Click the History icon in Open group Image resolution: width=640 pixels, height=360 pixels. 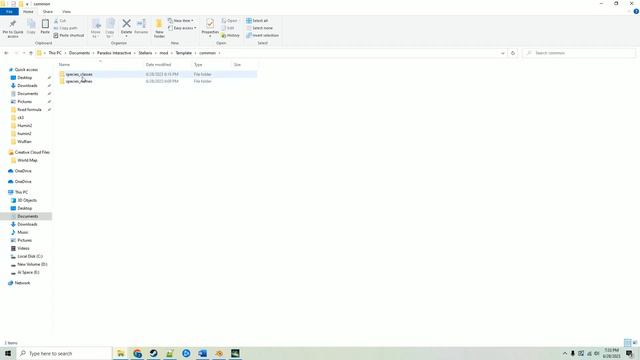point(231,36)
